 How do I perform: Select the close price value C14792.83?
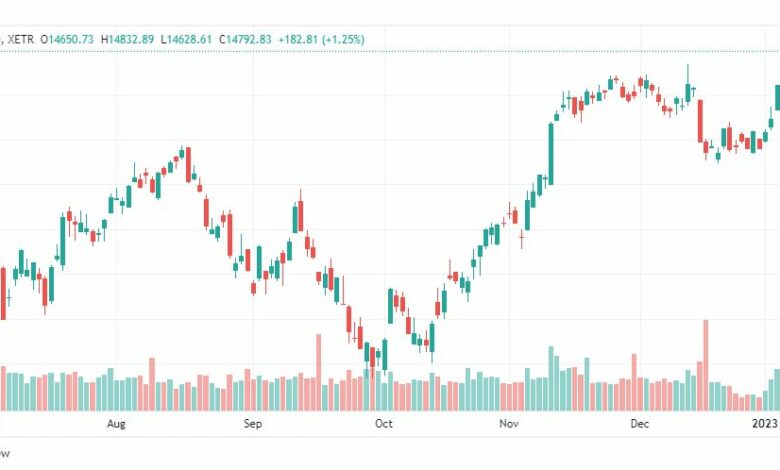coord(245,39)
